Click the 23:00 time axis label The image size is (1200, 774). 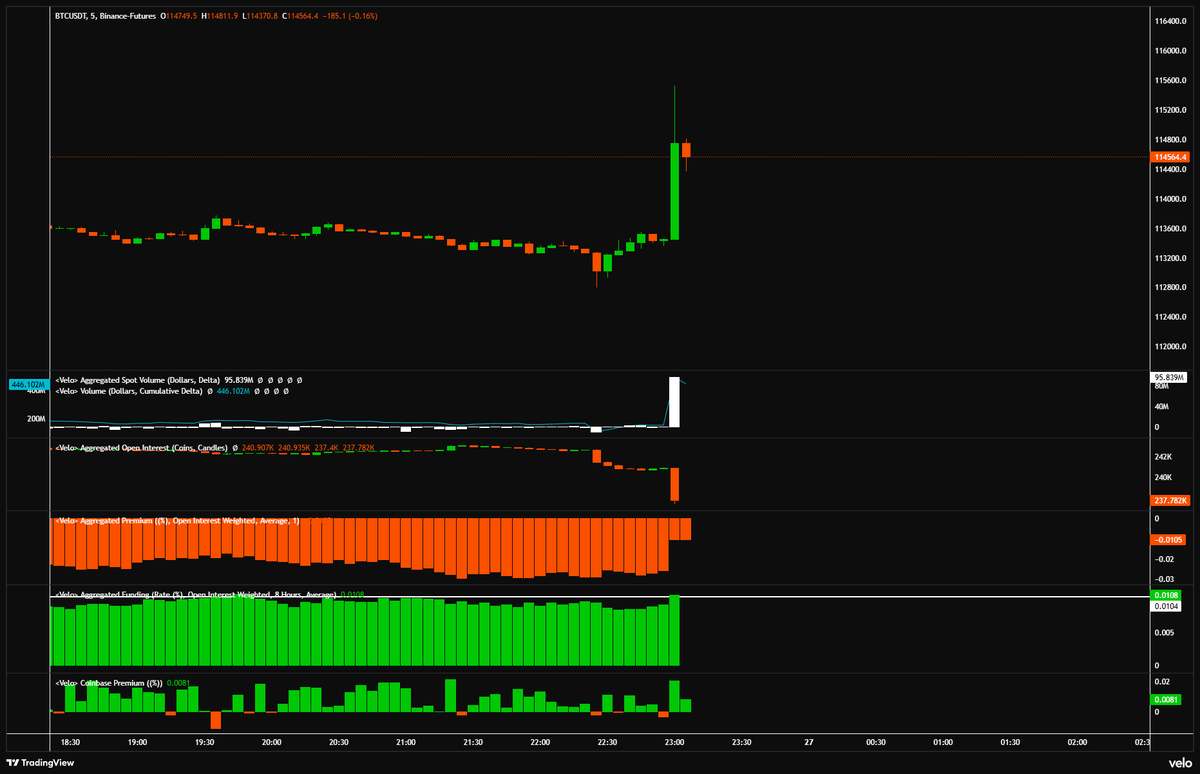click(674, 743)
